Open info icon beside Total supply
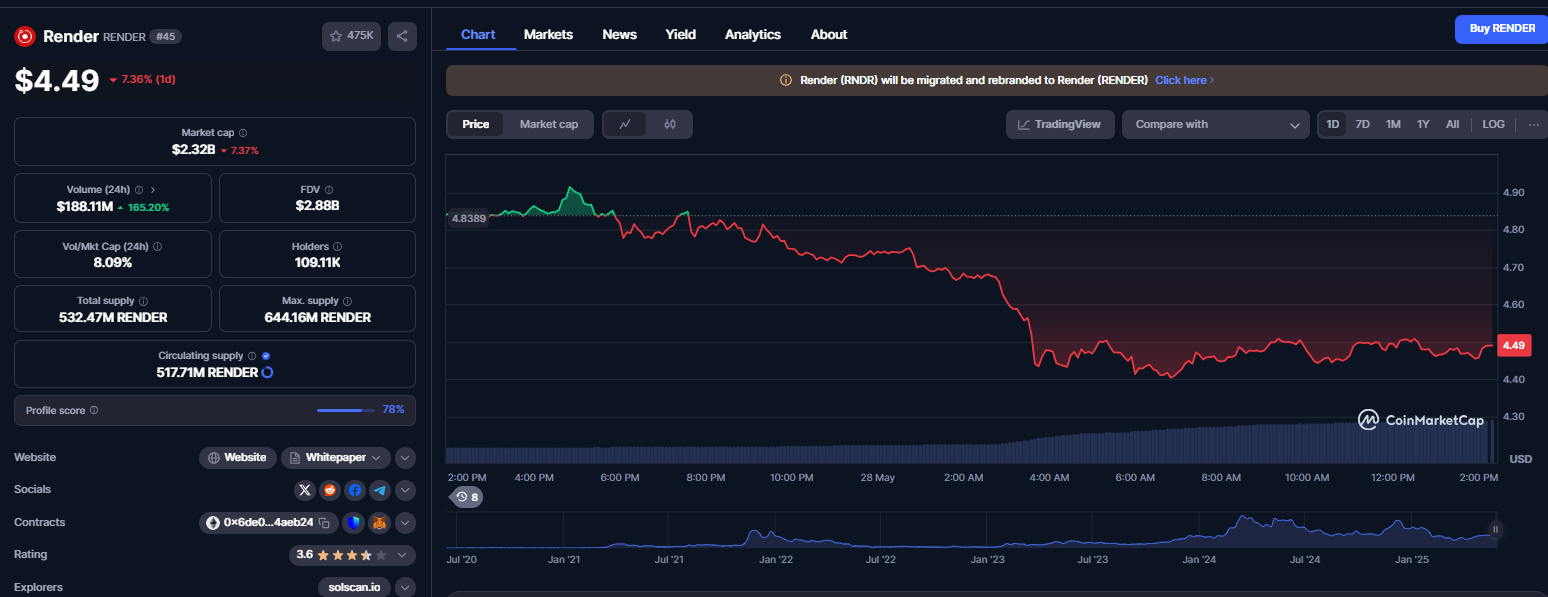The width and height of the screenshot is (1548, 597). pos(143,301)
